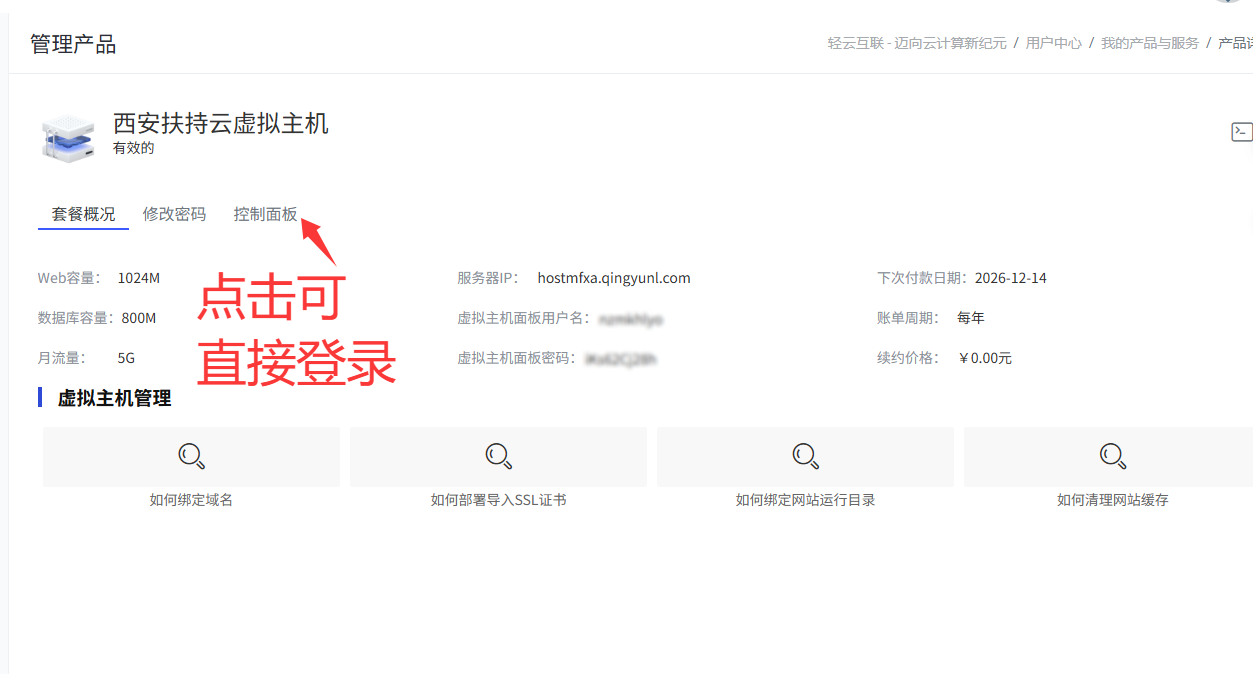Screen dimensions: 1253x674
Task: Click the magnifier icon above 如何清理网站缓存
Action: pos(1112,456)
